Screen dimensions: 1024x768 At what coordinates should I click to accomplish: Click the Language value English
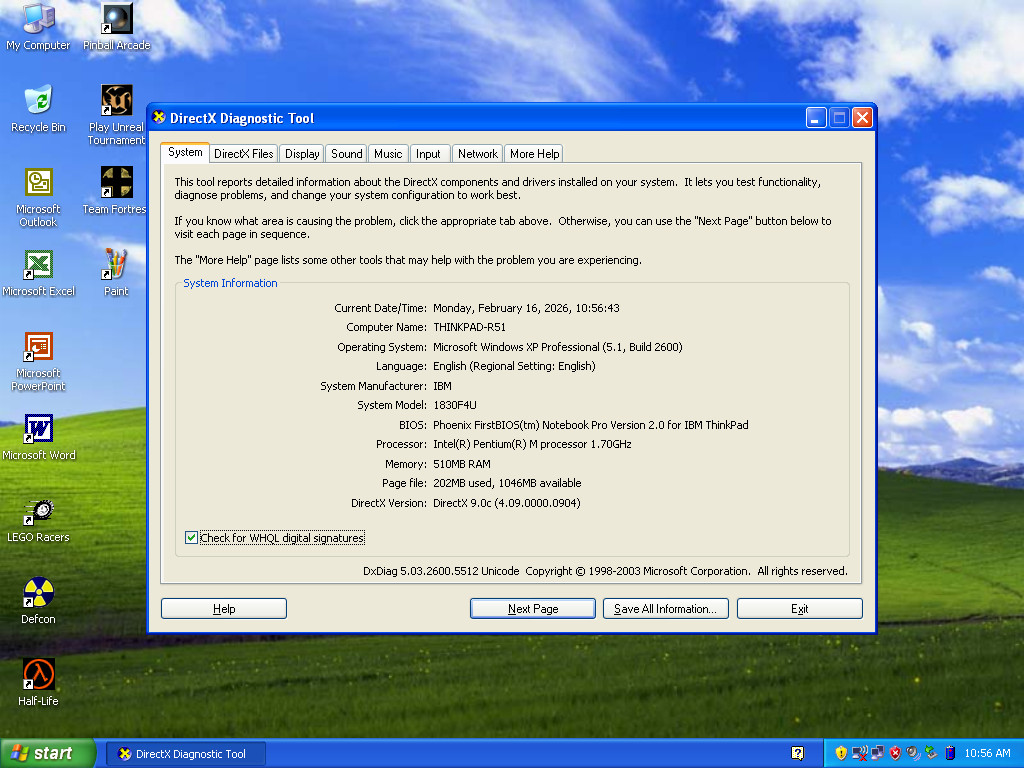[515, 366]
